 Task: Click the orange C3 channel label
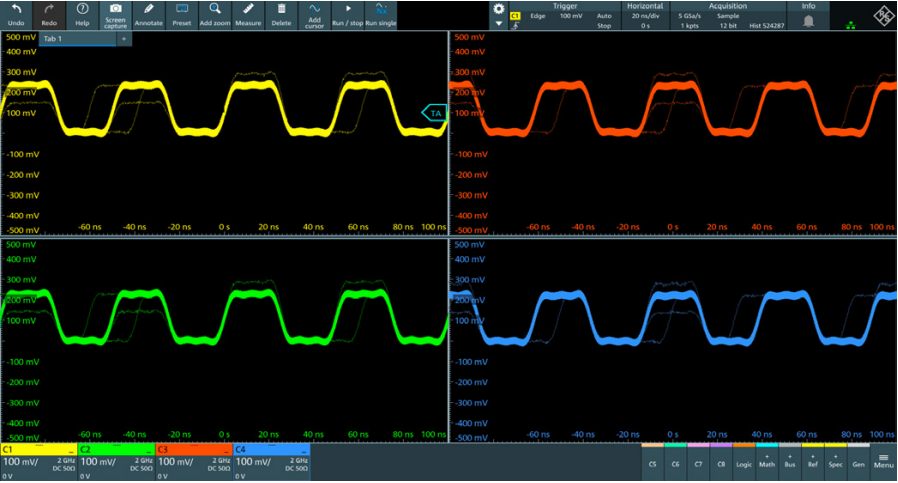pyautogui.click(x=163, y=450)
